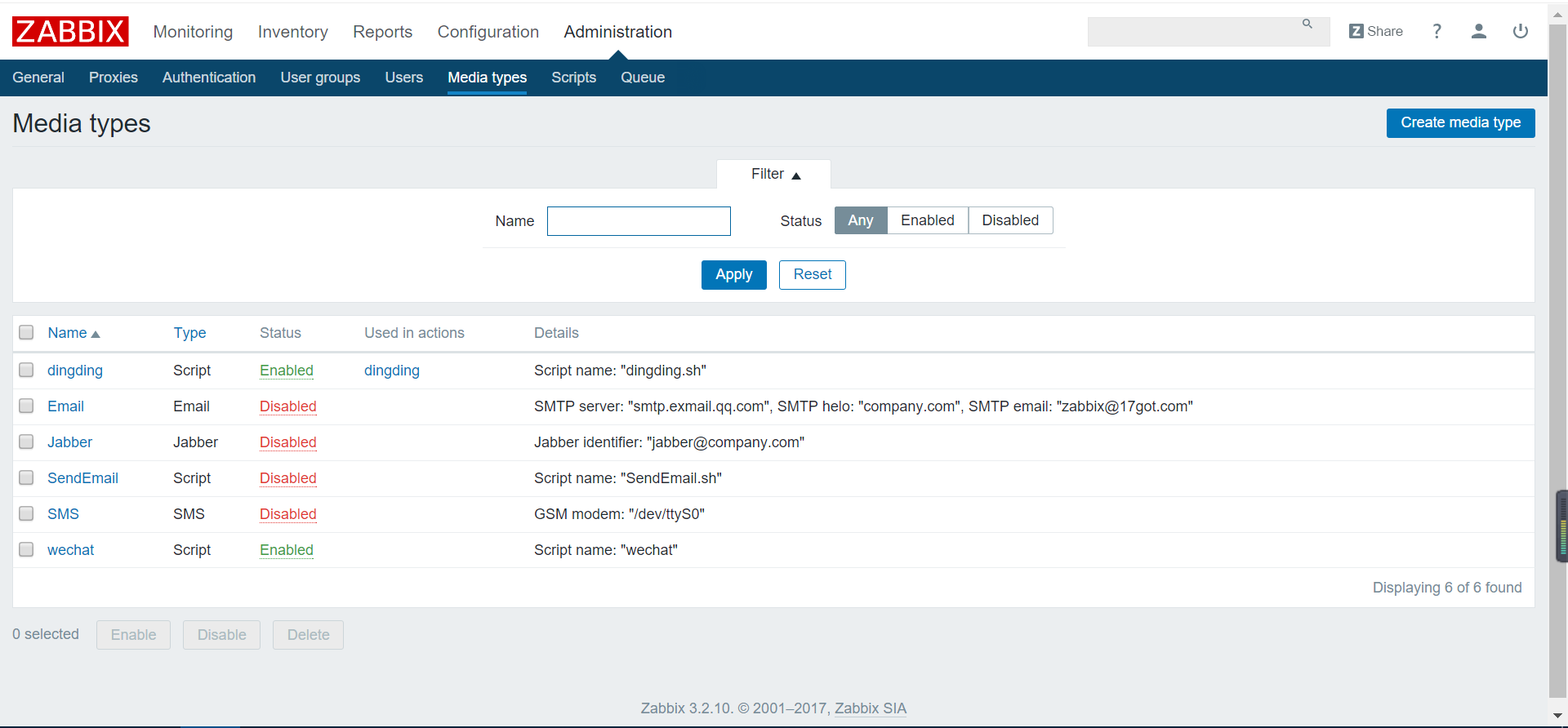Check the dingding row checkbox
Image resolution: width=1568 pixels, height=728 pixels.
(26, 370)
